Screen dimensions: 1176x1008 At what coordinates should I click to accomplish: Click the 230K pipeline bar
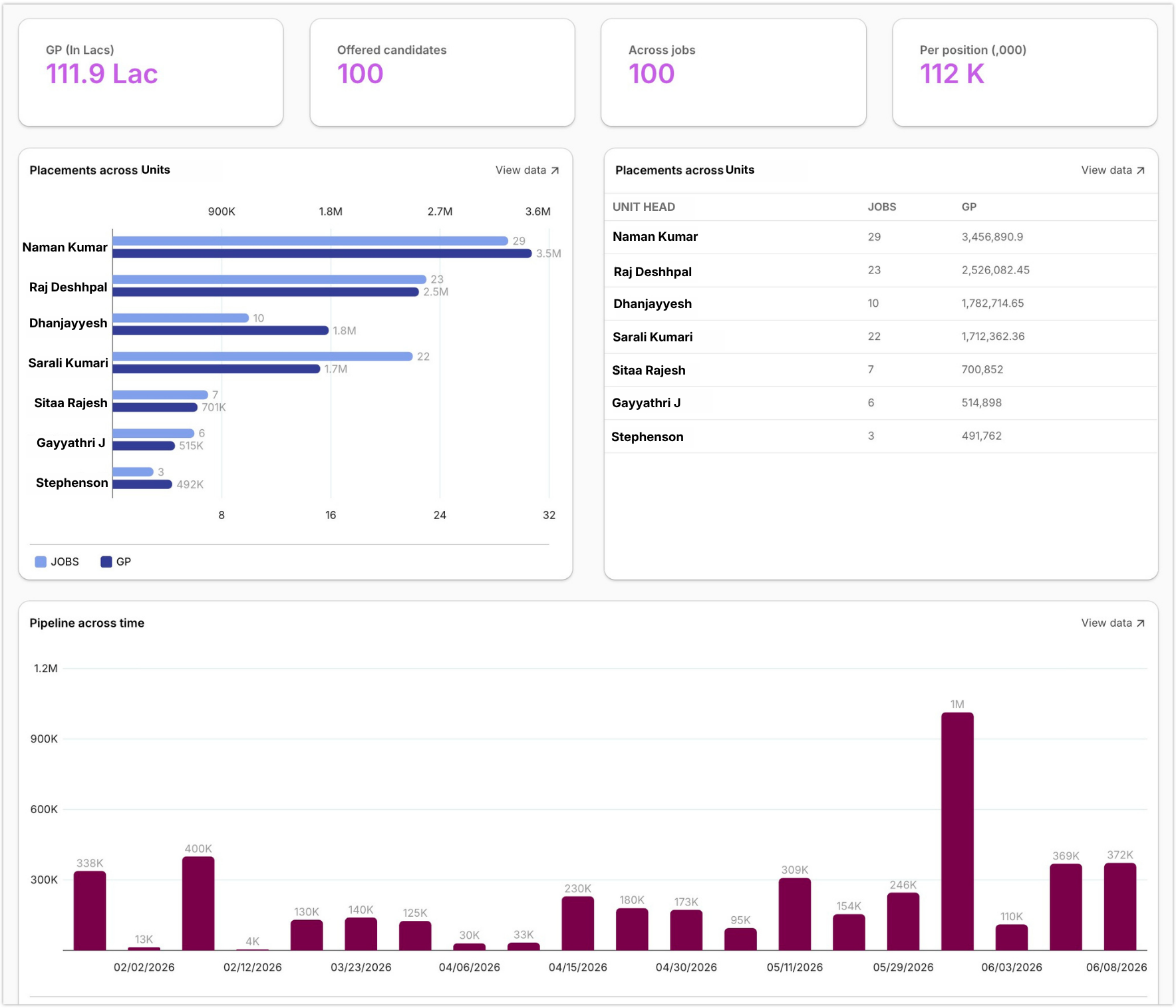point(578,924)
